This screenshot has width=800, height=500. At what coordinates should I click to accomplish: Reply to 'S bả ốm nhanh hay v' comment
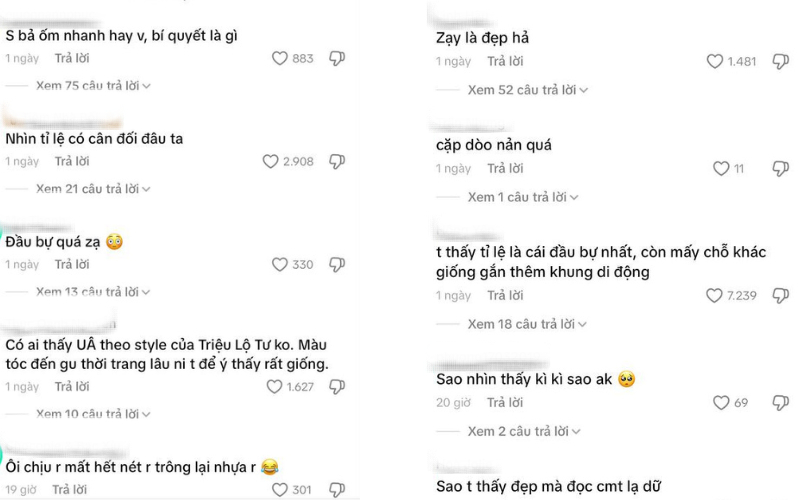(x=72, y=58)
